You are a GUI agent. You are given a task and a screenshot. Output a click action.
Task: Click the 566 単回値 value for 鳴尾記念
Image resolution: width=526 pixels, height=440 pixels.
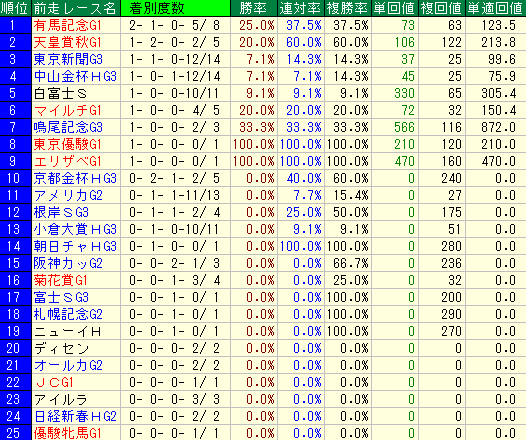[405, 127]
